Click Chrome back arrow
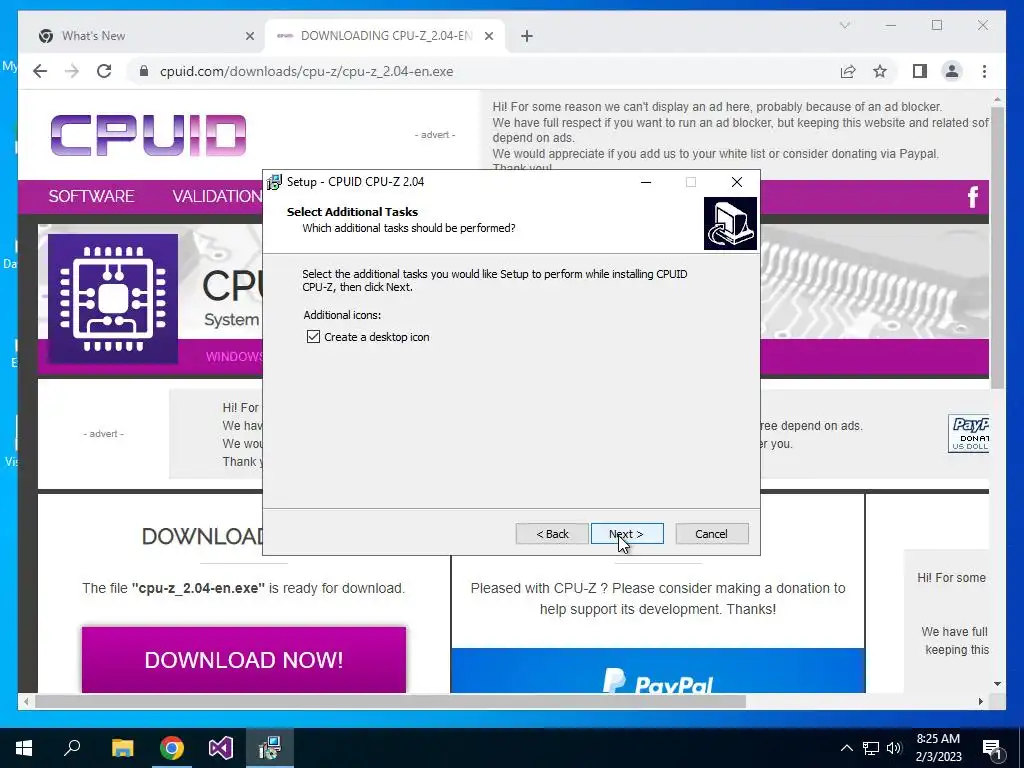This screenshot has height=768, width=1024. pos(40,71)
